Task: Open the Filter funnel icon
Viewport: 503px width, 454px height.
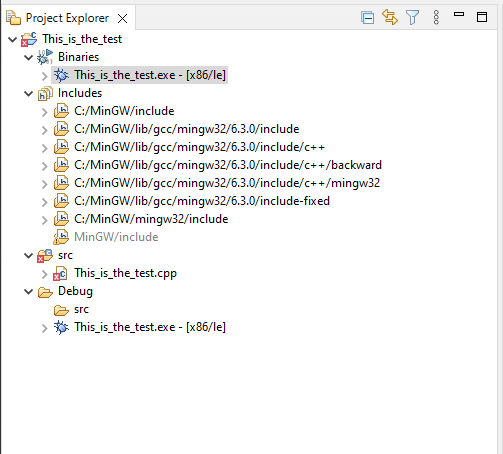Action: point(412,17)
